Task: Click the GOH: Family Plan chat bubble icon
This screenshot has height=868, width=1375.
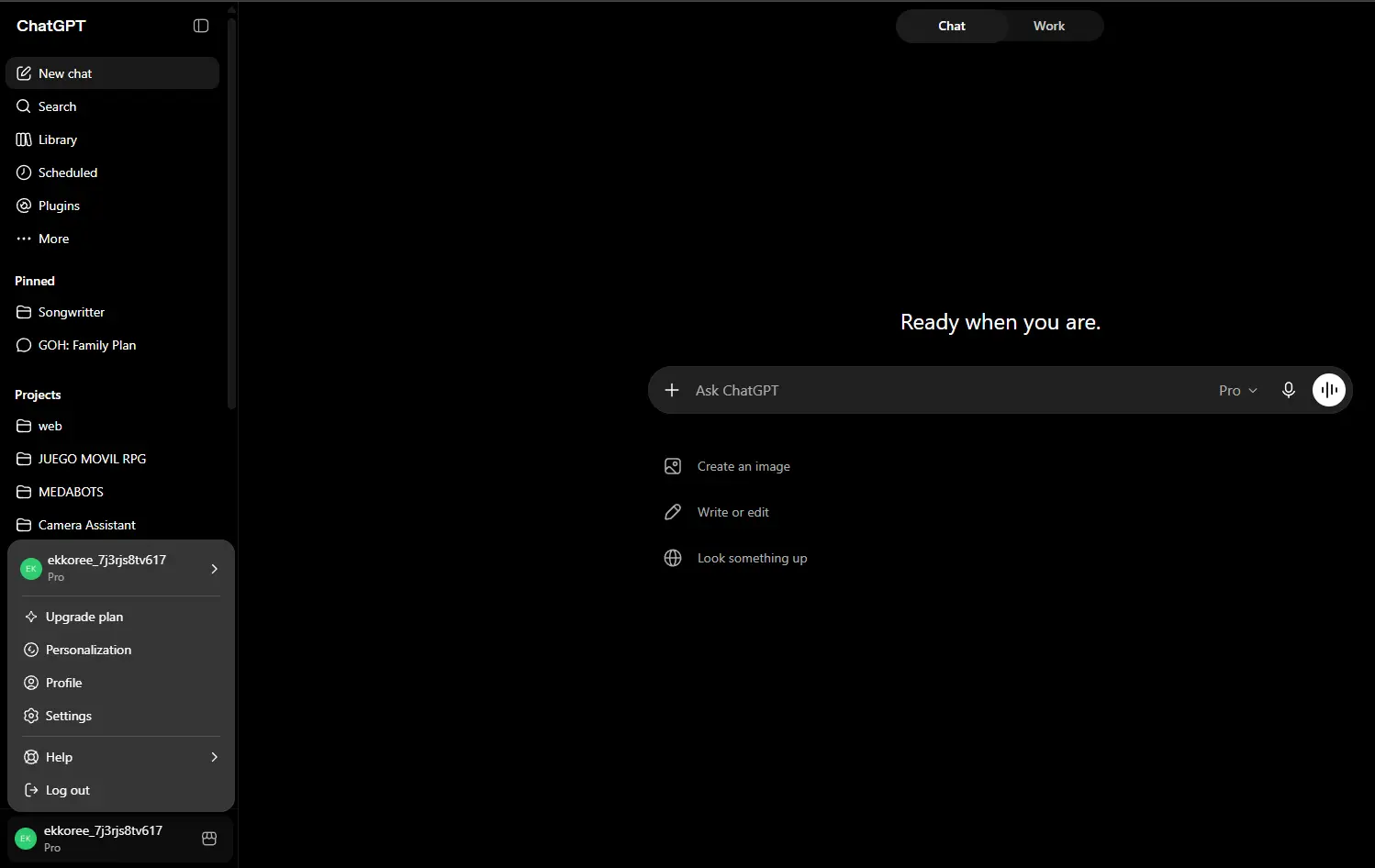Action: click(x=24, y=345)
